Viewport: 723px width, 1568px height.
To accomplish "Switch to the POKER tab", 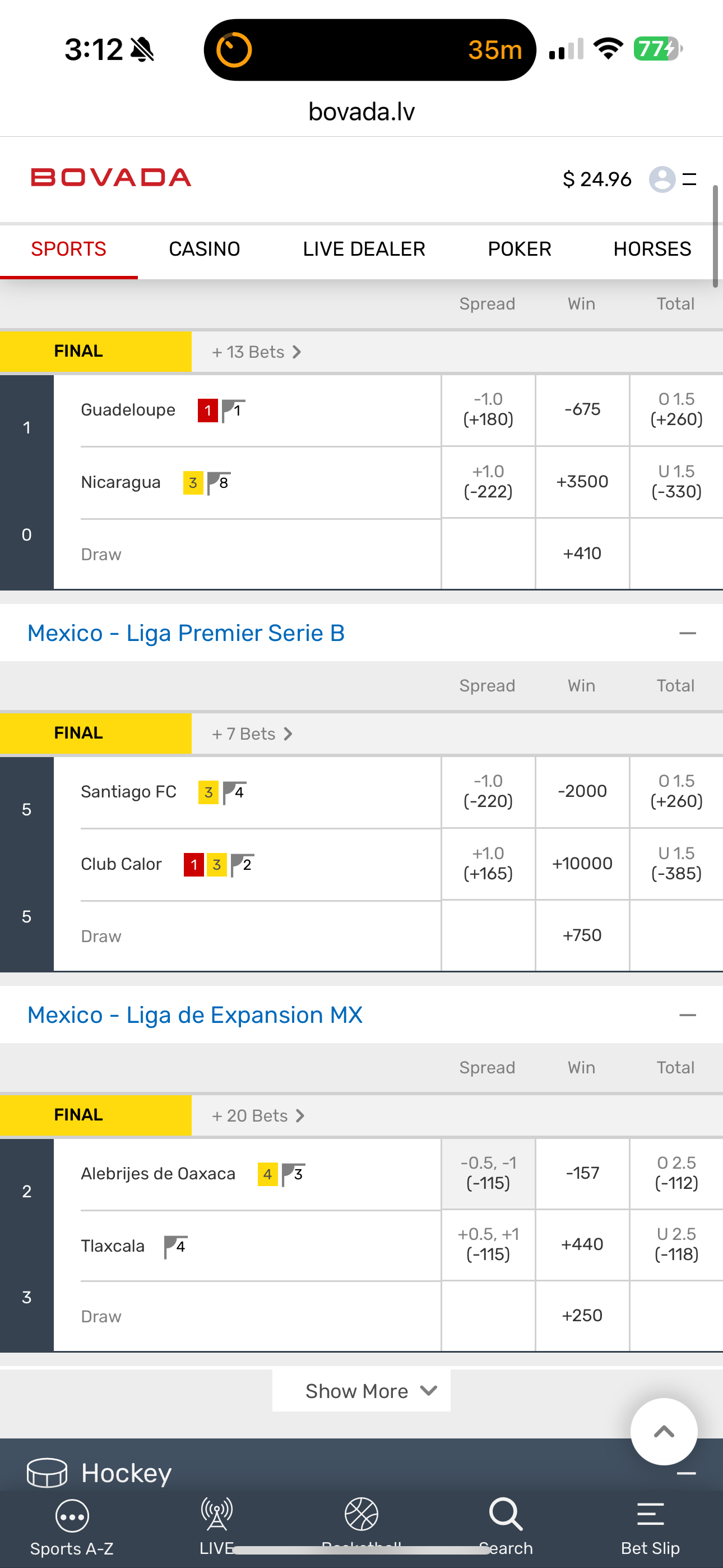I will [x=519, y=249].
